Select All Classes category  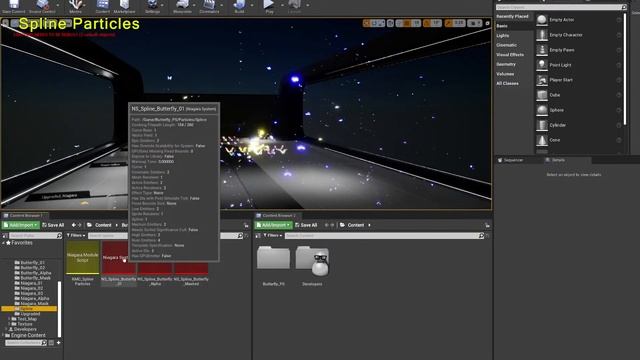tap(507, 84)
